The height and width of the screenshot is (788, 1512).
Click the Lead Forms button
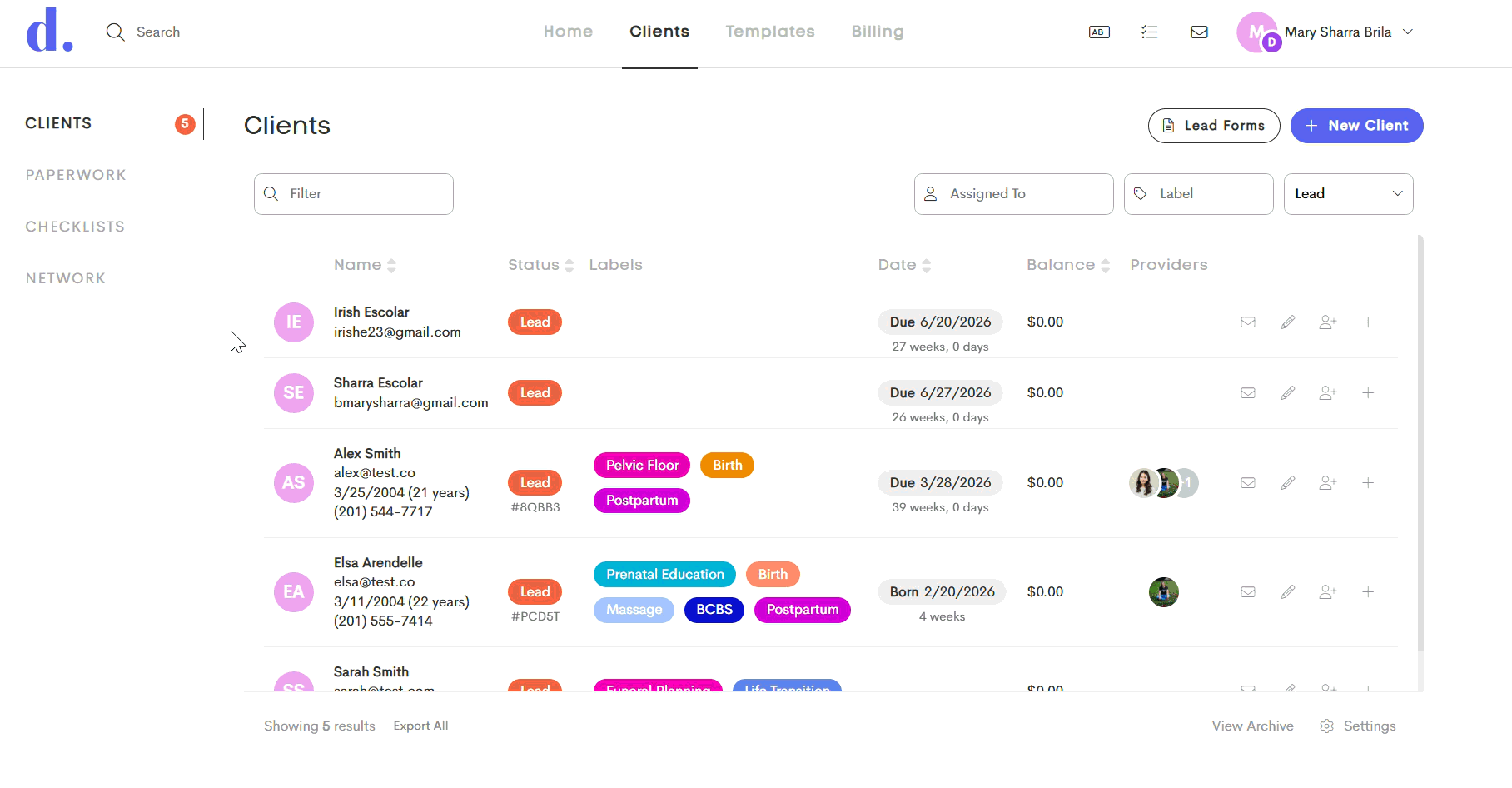pyautogui.click(x=1214, y=126)
